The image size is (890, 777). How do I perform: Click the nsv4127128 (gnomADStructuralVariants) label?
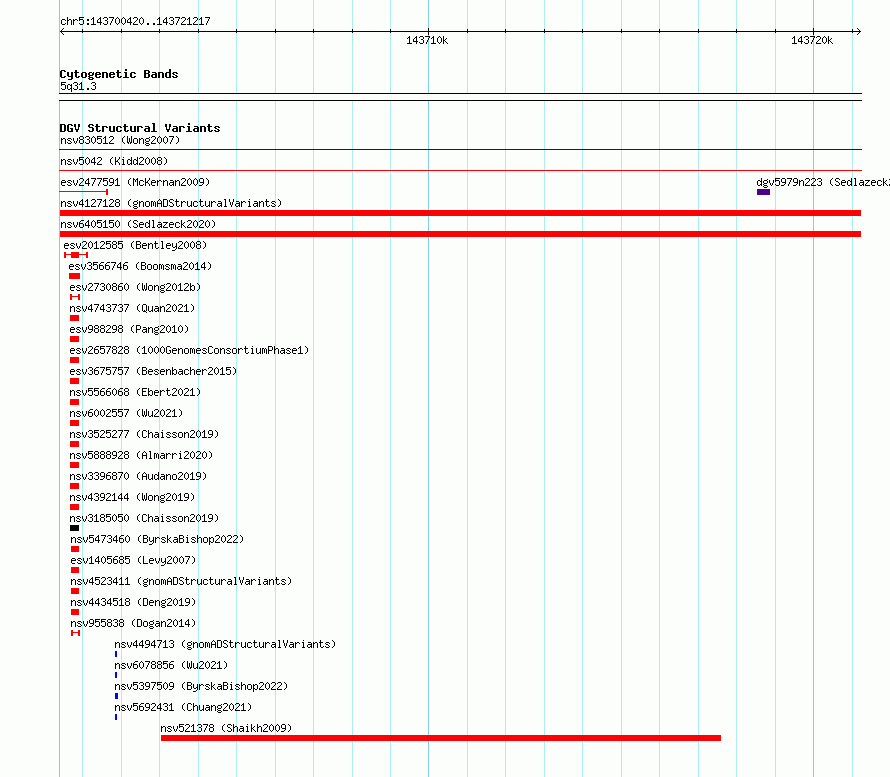click(x=171, y=203)
